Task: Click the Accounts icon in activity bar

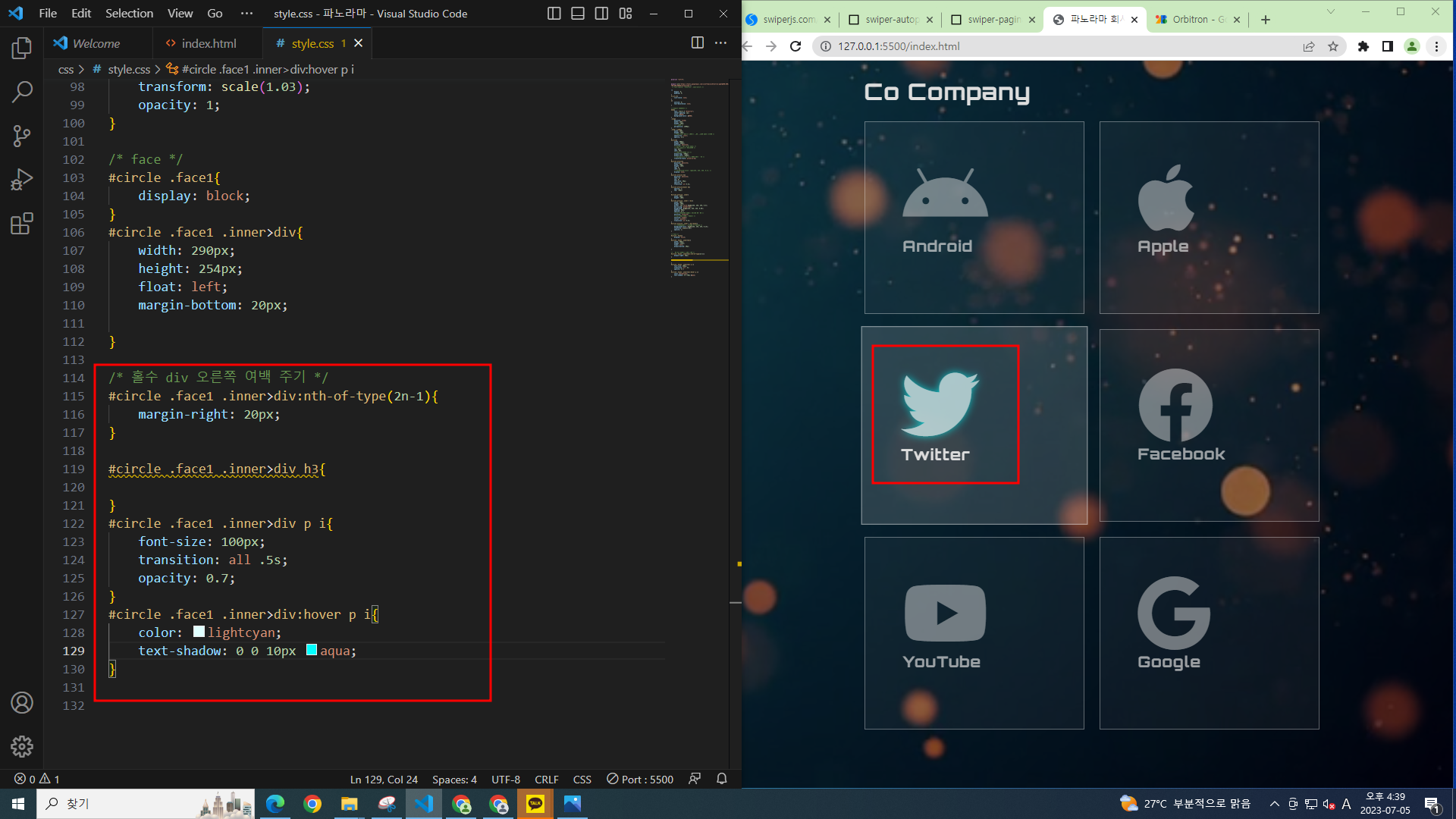Action: click(x=21, y=703)
